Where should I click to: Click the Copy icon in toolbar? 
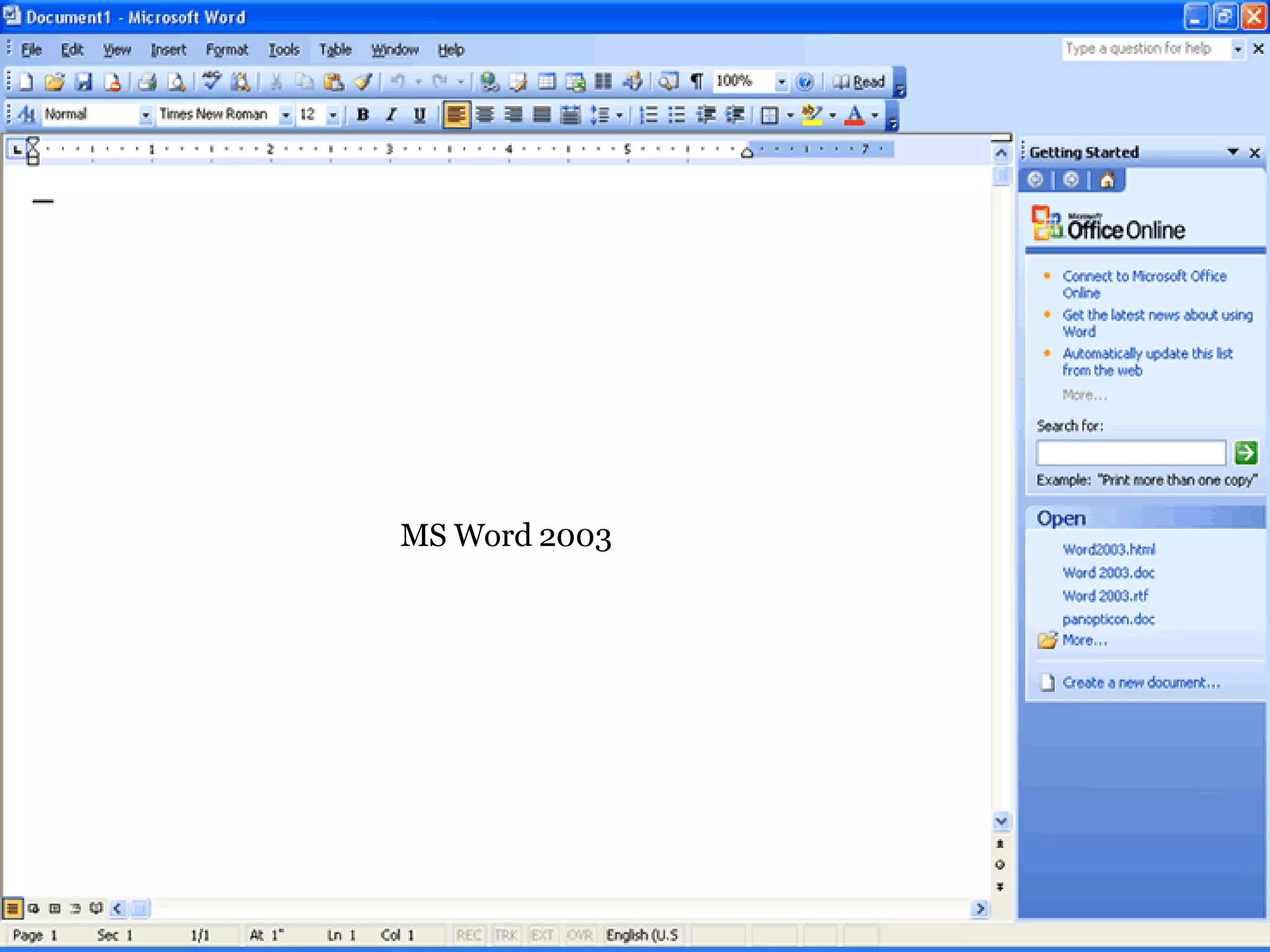304,82
